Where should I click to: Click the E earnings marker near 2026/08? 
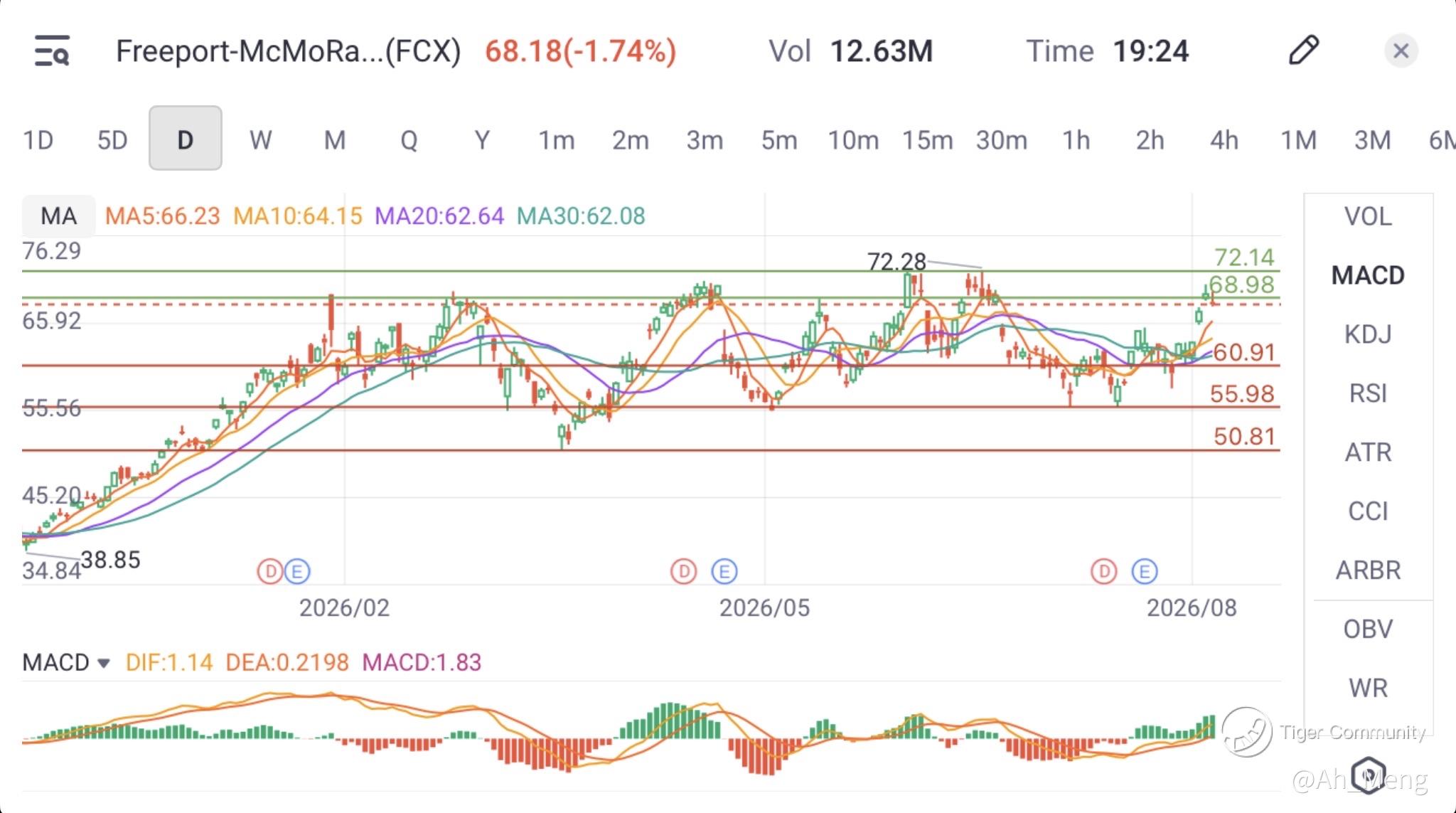tap(1145, 570)
